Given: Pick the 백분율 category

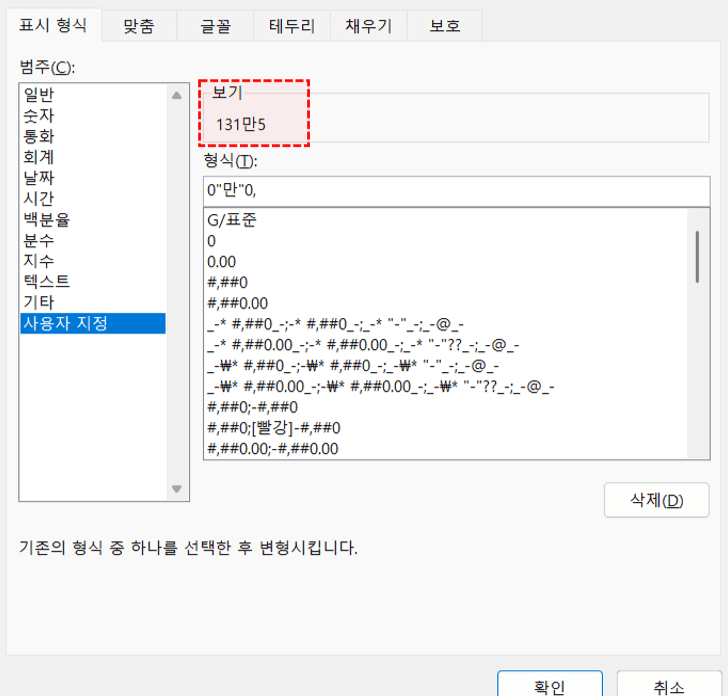Looking at the screenshot, I should 93,219.
